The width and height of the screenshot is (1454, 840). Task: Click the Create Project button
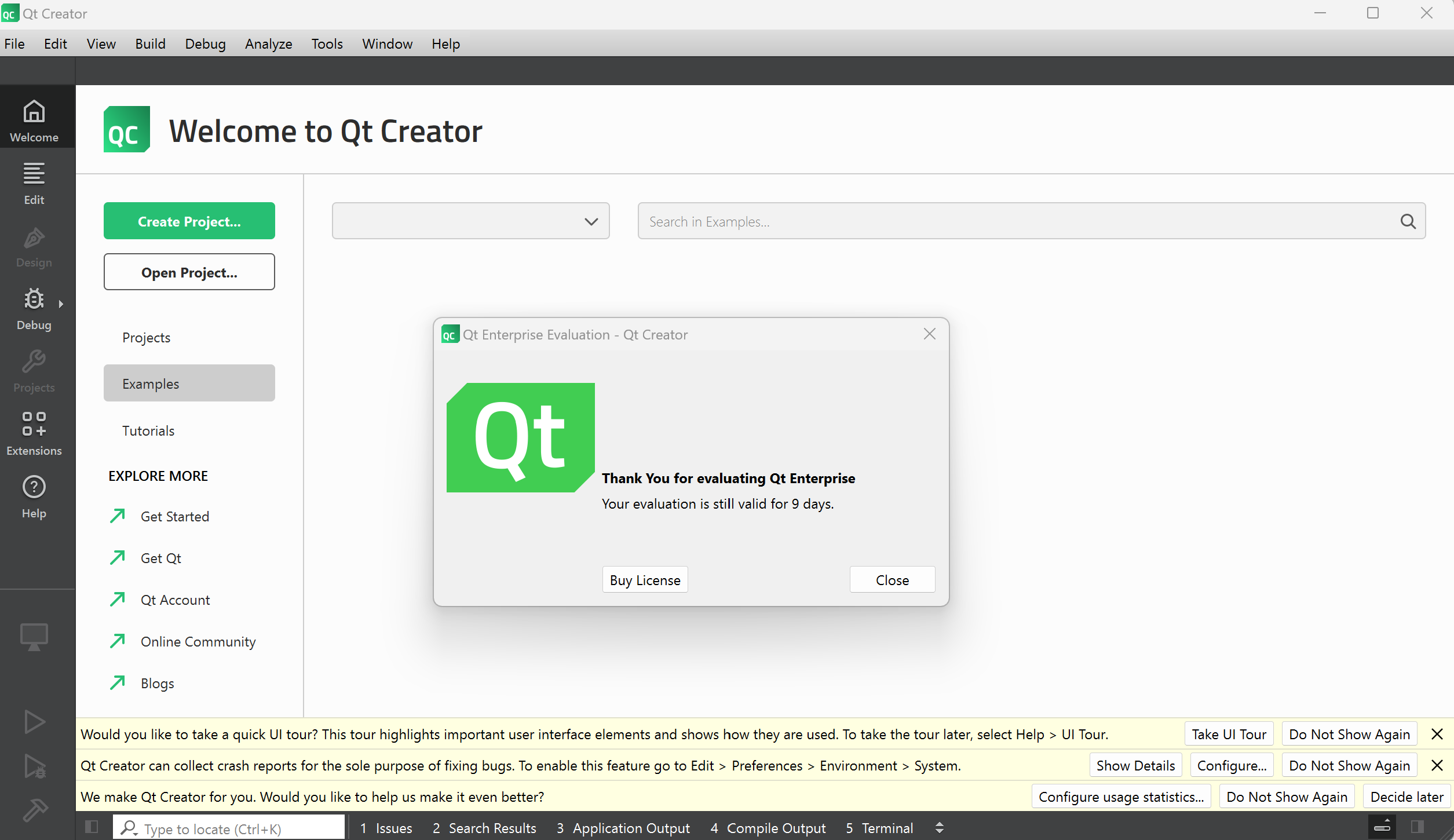tap(189, 221)
